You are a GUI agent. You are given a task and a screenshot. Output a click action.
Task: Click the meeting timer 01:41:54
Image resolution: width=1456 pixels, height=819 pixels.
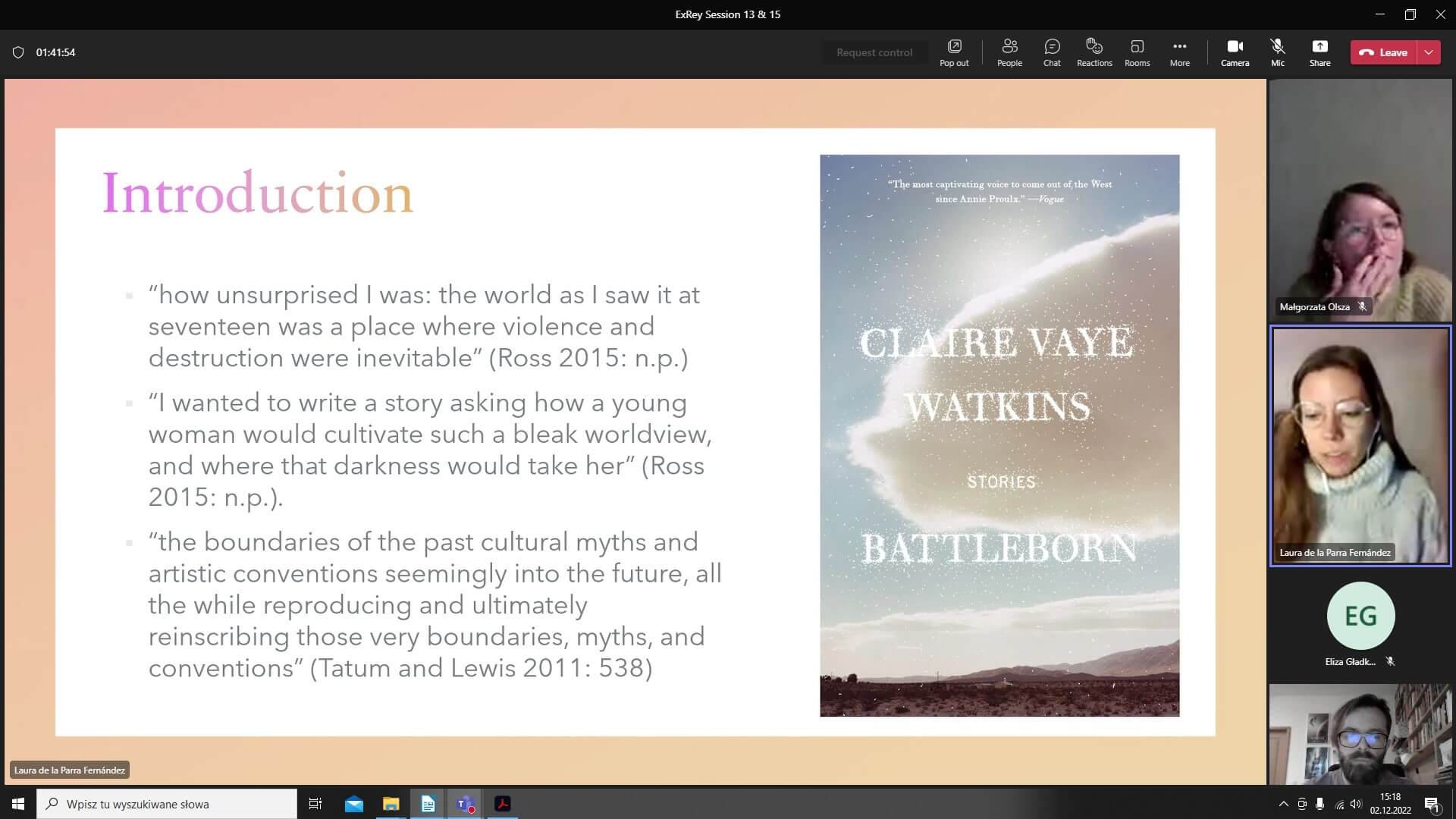point(55,52)
